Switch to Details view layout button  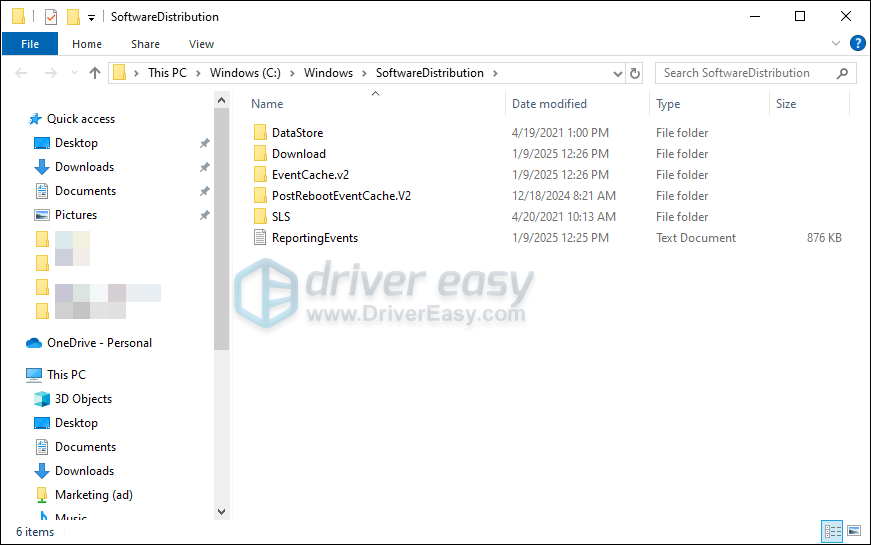832,532
